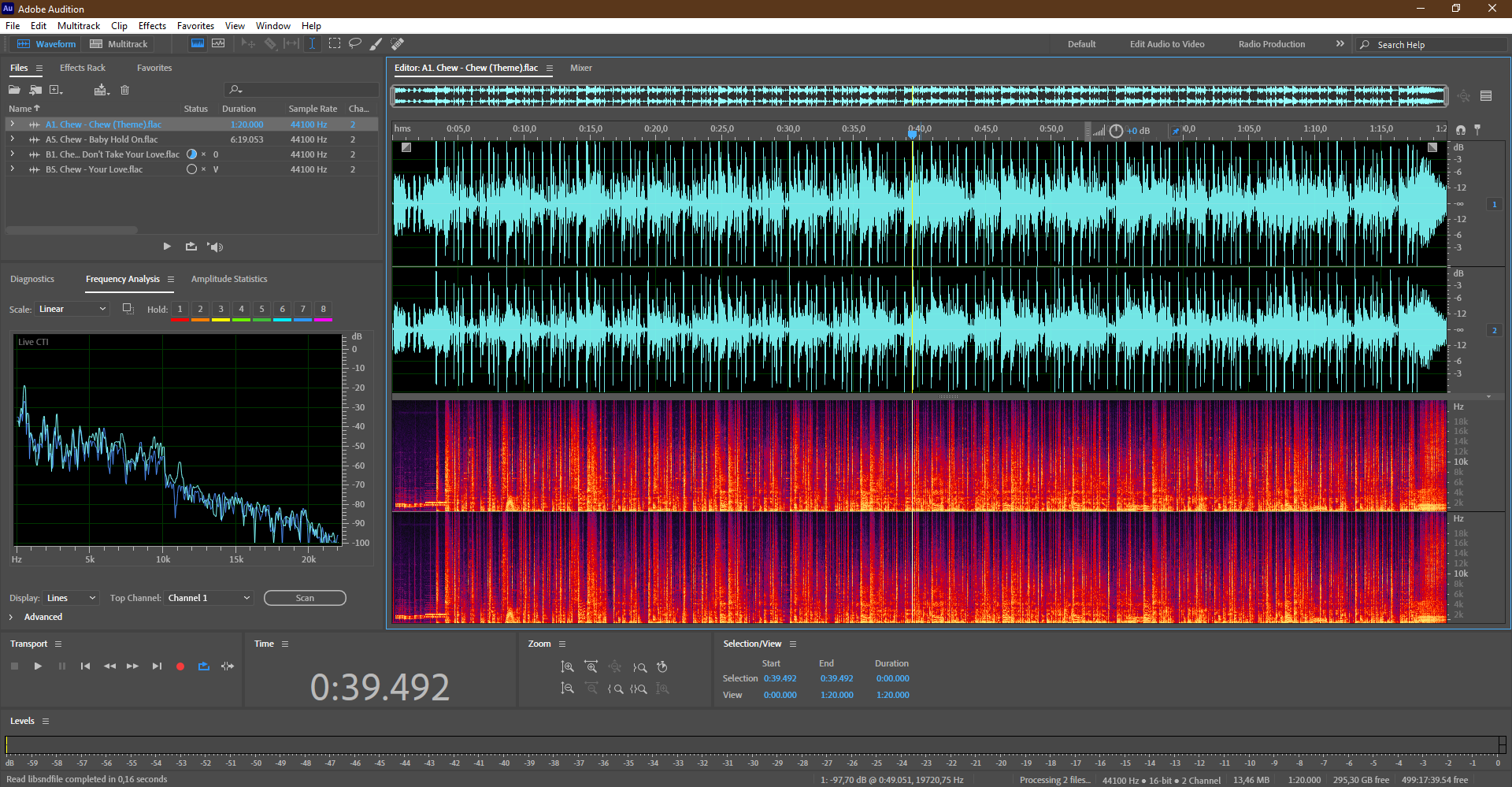Expand A1. Chew - Chew (Theme).flac row
This screenshot has height=787, width=1512.
click(x=12, y=124)
